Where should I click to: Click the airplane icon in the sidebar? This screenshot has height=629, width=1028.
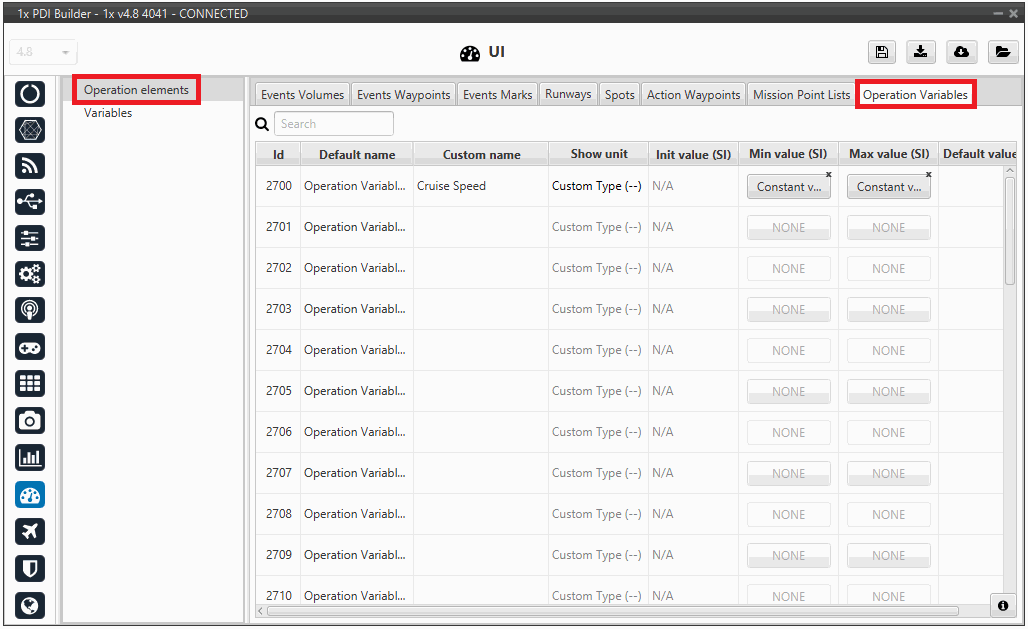(x=30, y=531)
